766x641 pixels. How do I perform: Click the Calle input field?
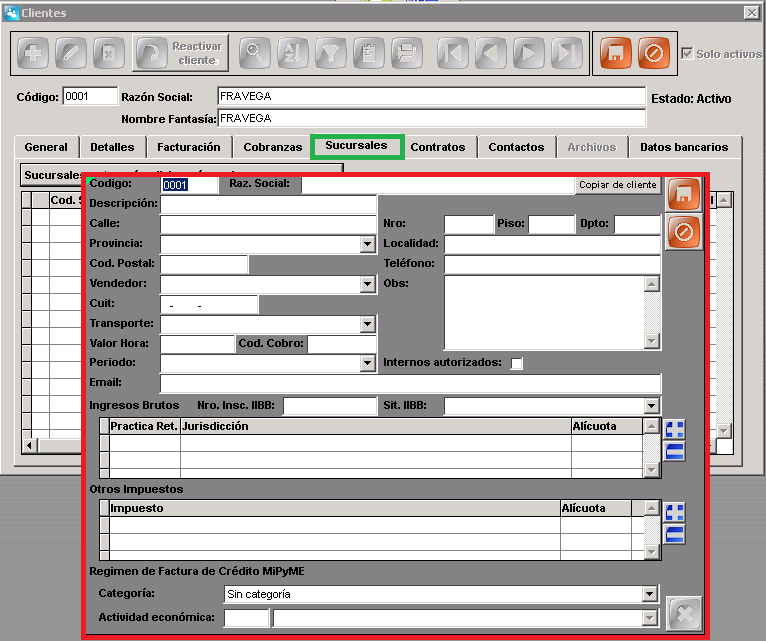click(x=269, y=224)
